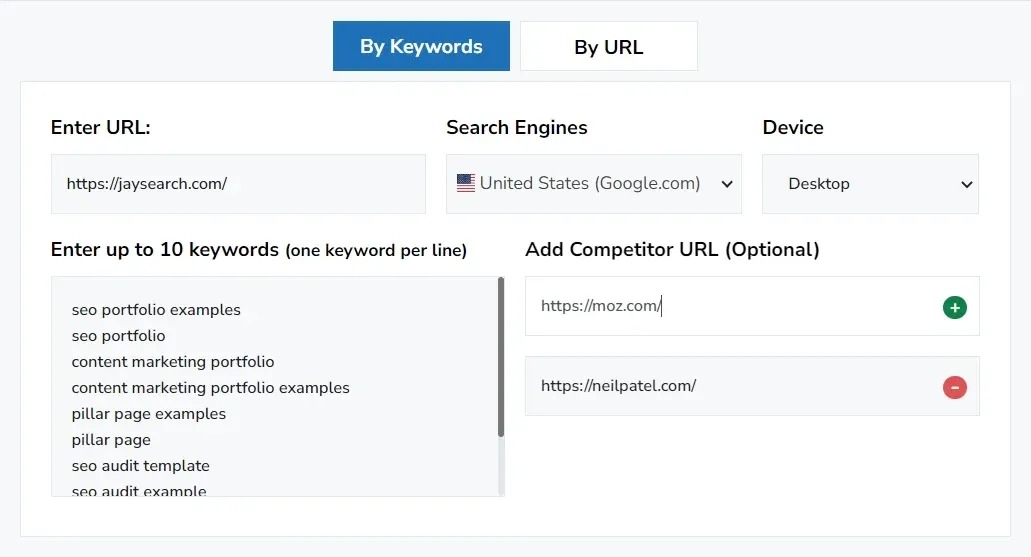The image size is (1031, 557).
Task: Click the 'content marketing portfolio examples' line
Action: (x=210, y=388)
